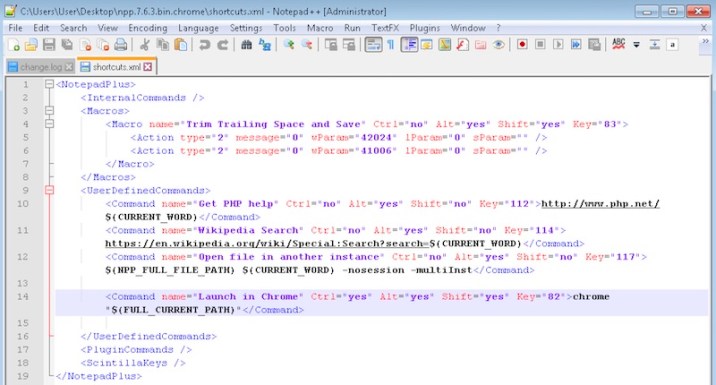Toggle Word Wrap toolbar button

pyautogui.click(x=373, y=45)
